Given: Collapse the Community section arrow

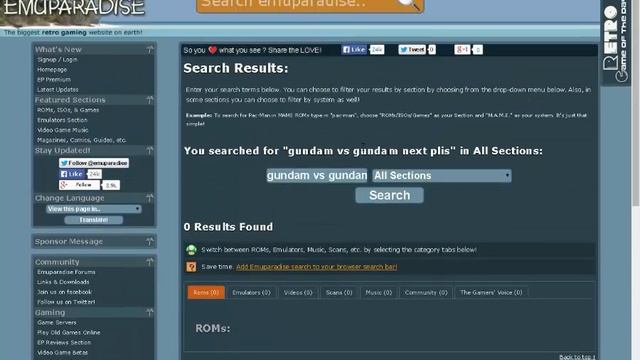Looking at the screenshot, I should [150, 262].
